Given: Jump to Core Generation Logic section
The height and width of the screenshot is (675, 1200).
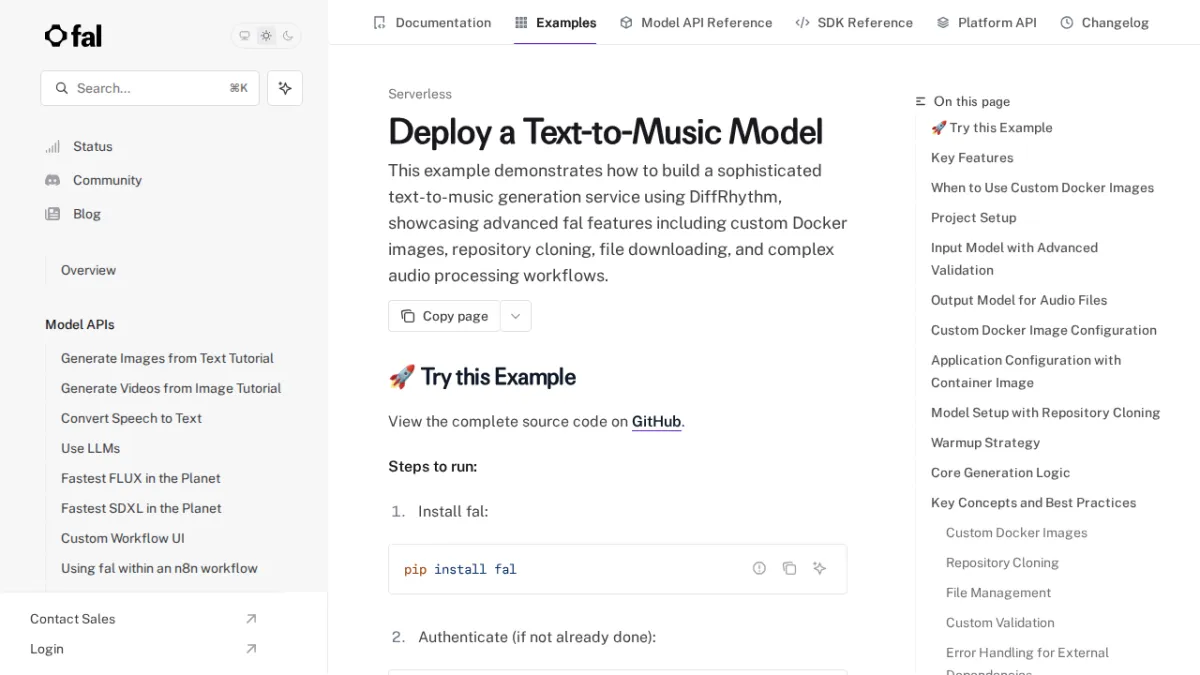Looking at the screenshot, I should [1000, 472].
